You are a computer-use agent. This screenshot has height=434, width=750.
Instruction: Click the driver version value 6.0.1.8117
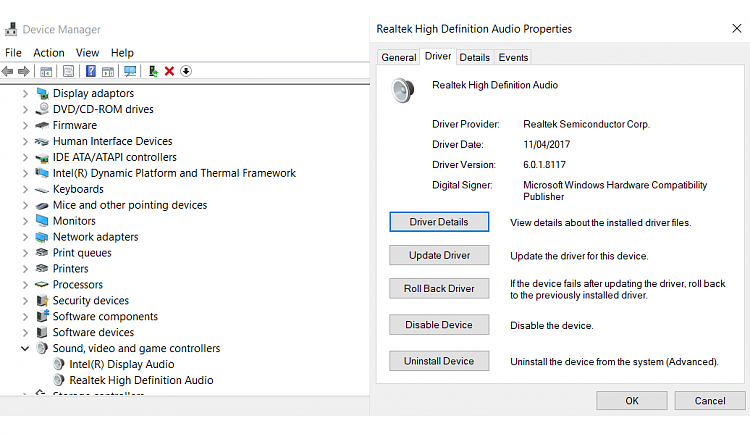544,165
